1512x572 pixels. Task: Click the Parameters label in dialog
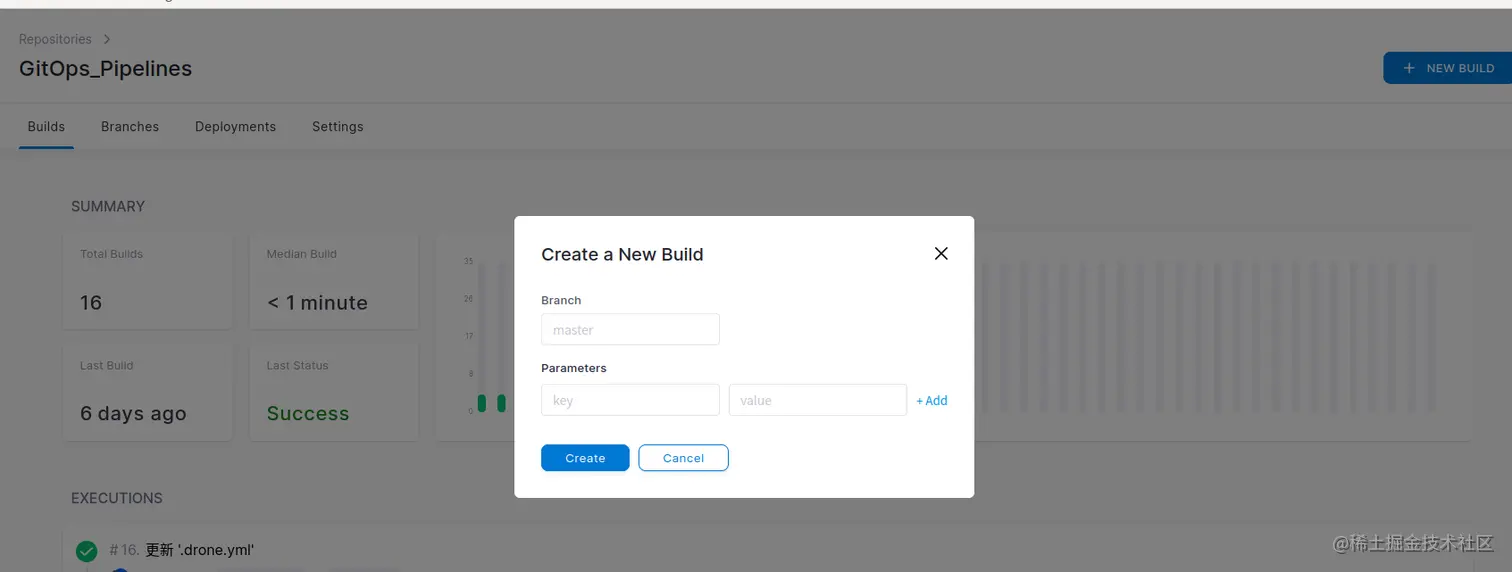coord(574,368)
